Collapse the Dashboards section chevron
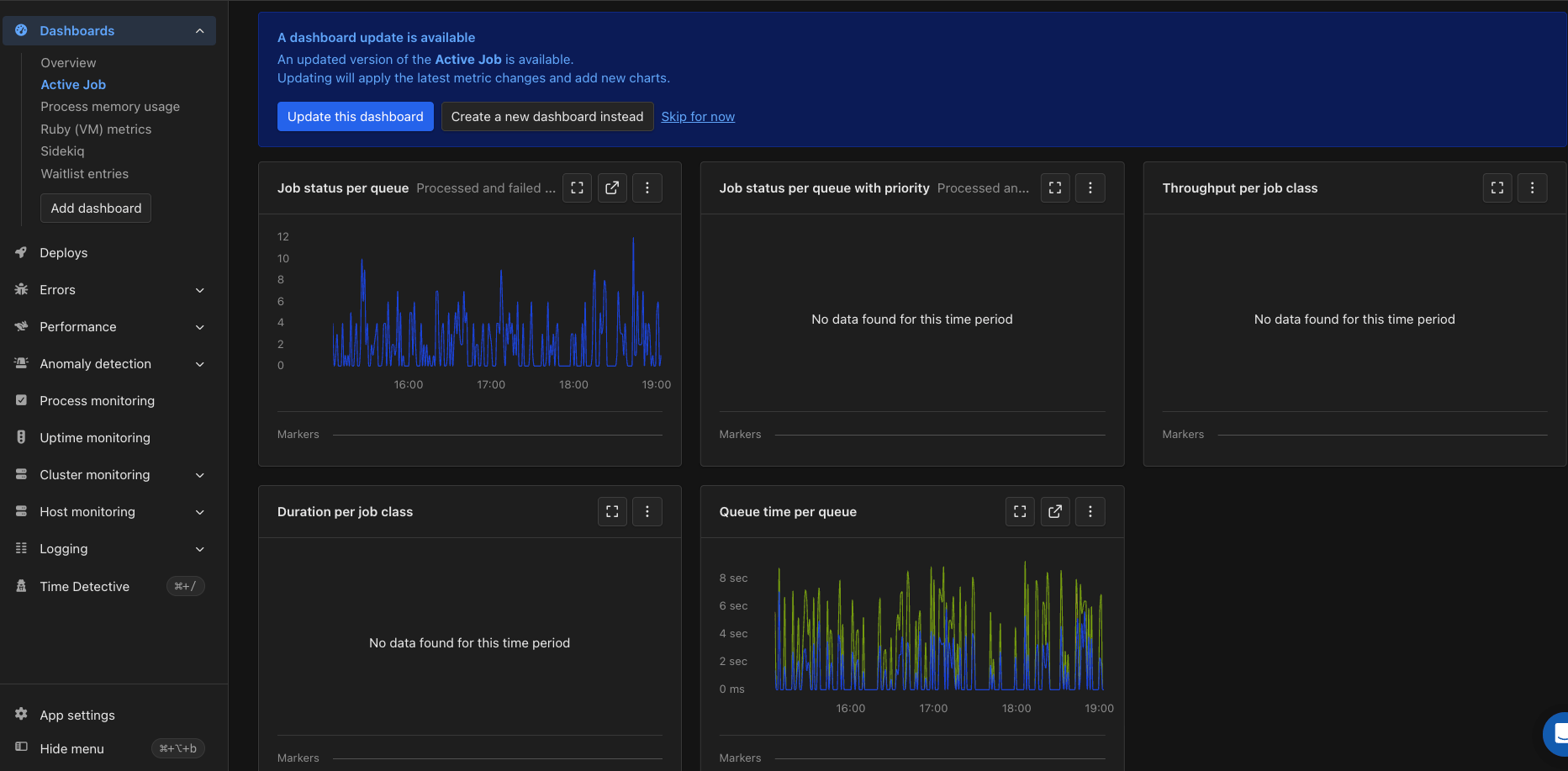 (x=200, y=31)
